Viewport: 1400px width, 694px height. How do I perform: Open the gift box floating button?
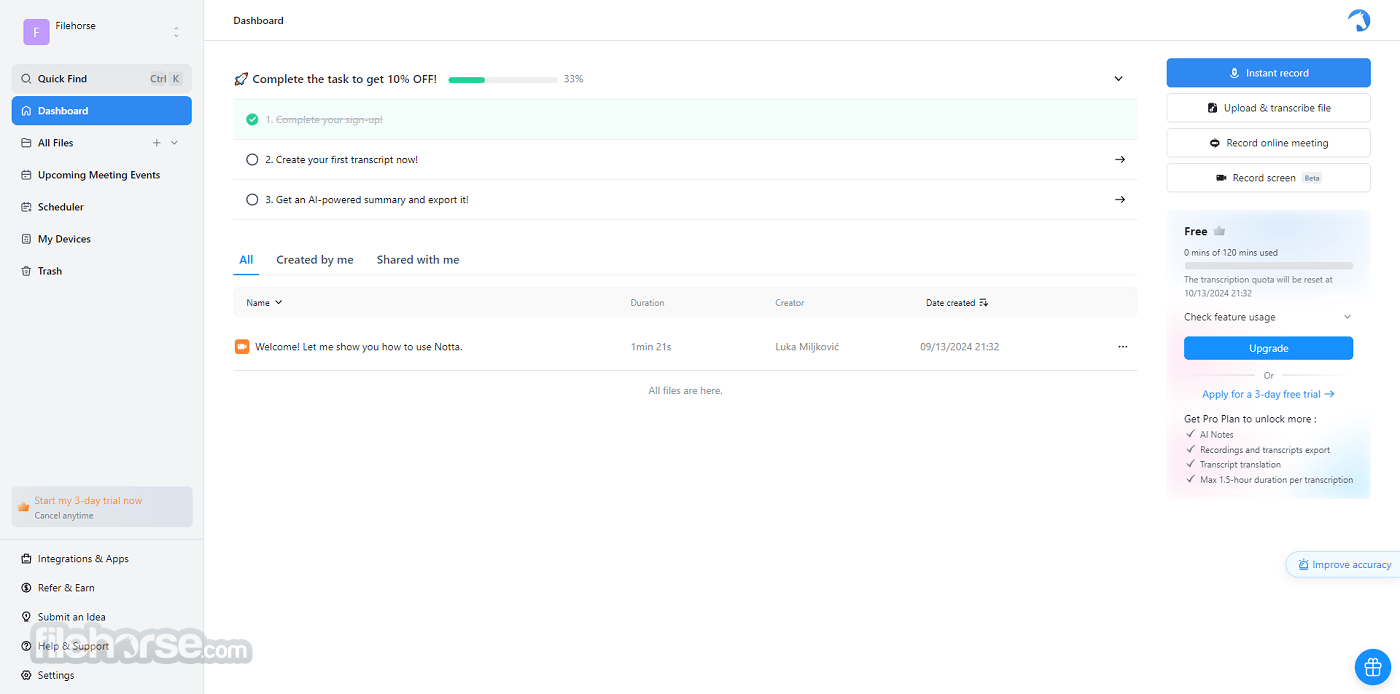pyautogui.click(x=1372, y=665)
